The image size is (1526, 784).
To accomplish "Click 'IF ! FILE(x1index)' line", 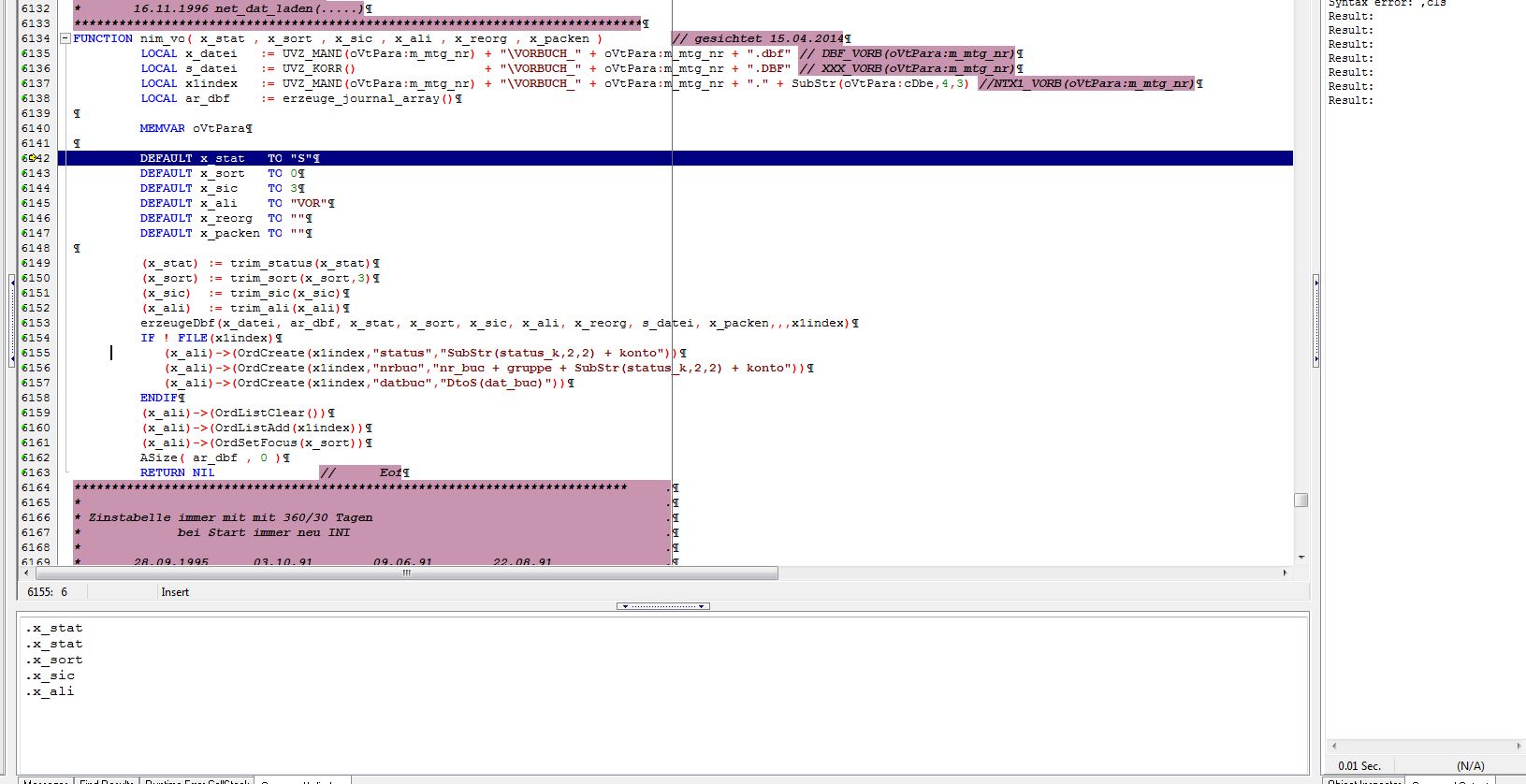I will point(206,338).
